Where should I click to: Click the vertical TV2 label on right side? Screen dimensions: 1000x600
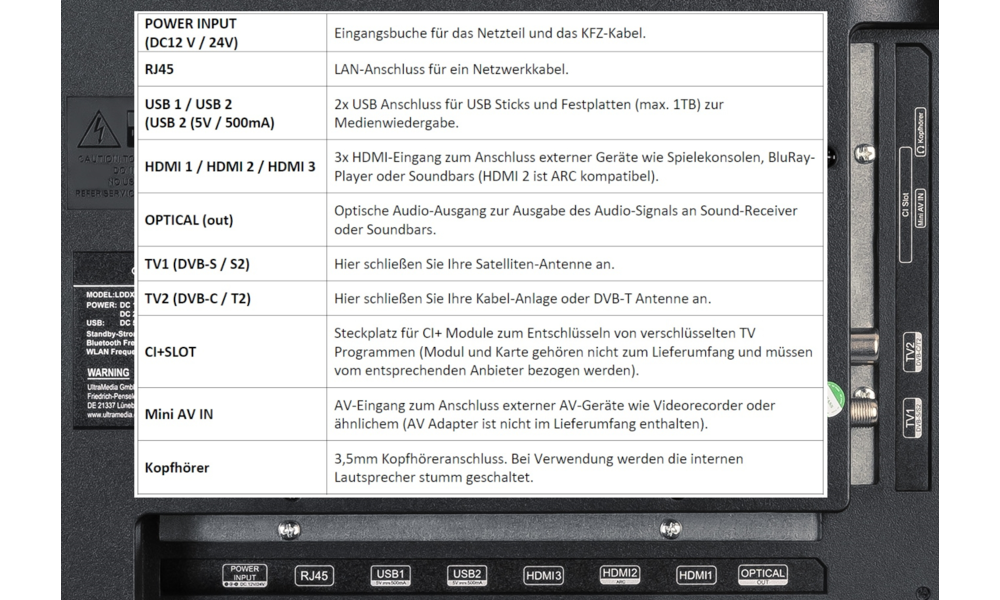910,353
